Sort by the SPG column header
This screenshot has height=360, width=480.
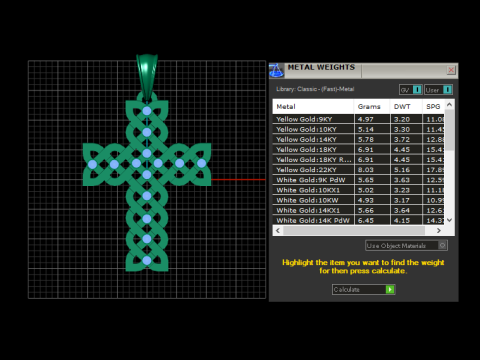(433, 107)
